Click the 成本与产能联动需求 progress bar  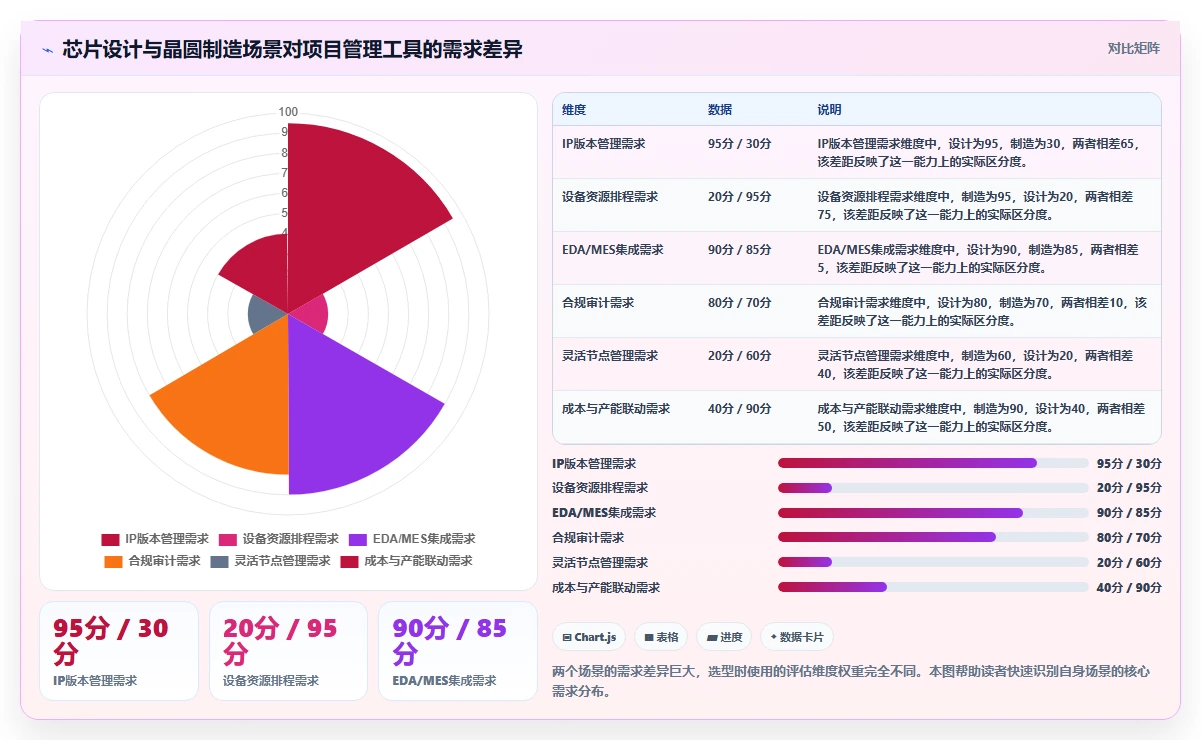[933, 588]
